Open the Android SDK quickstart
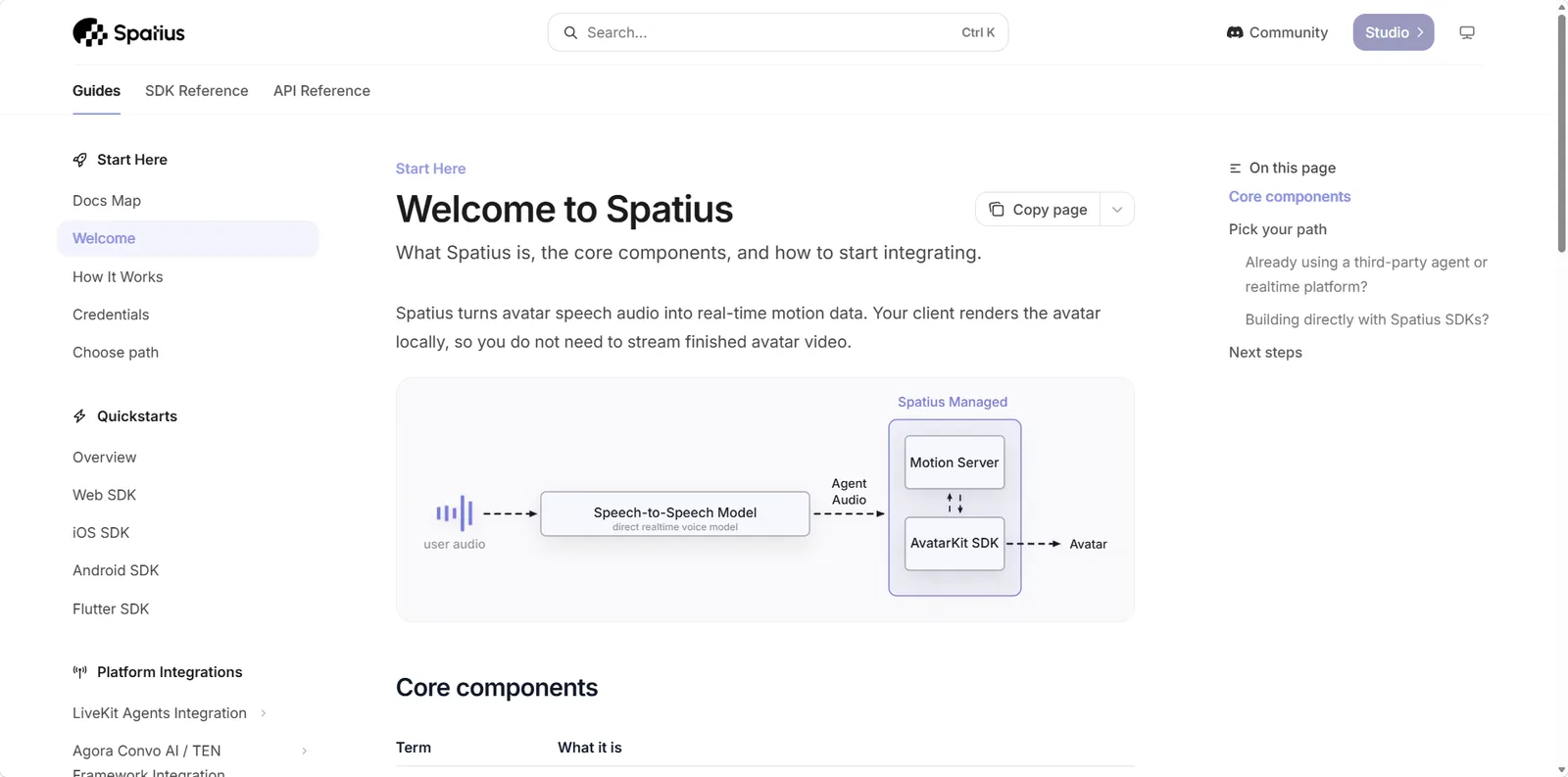This screenshot has width=1568, height=777. point(116,570)
